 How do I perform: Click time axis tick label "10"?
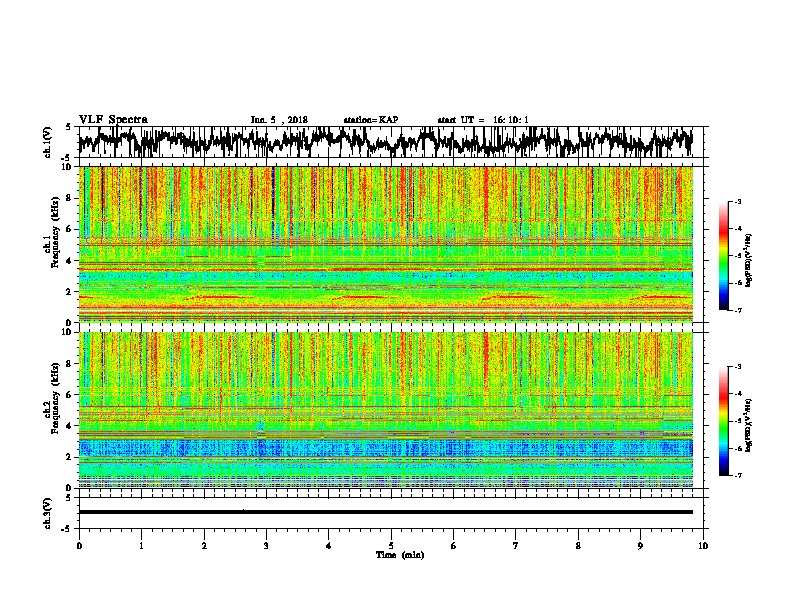(x=703, y=546)
